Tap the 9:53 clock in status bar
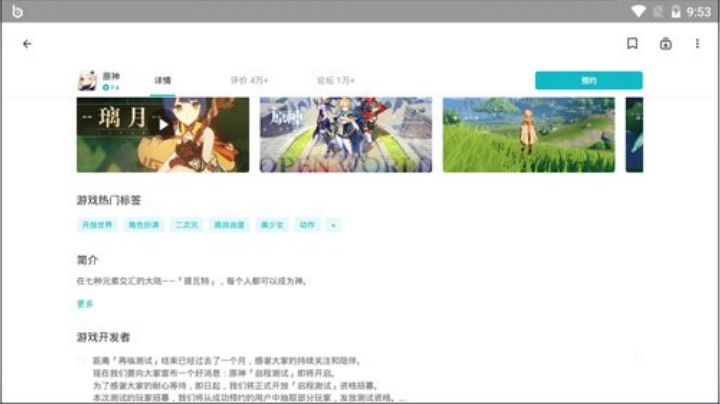The width and height of the screenshot is (720, 404). tap(698, 11)
